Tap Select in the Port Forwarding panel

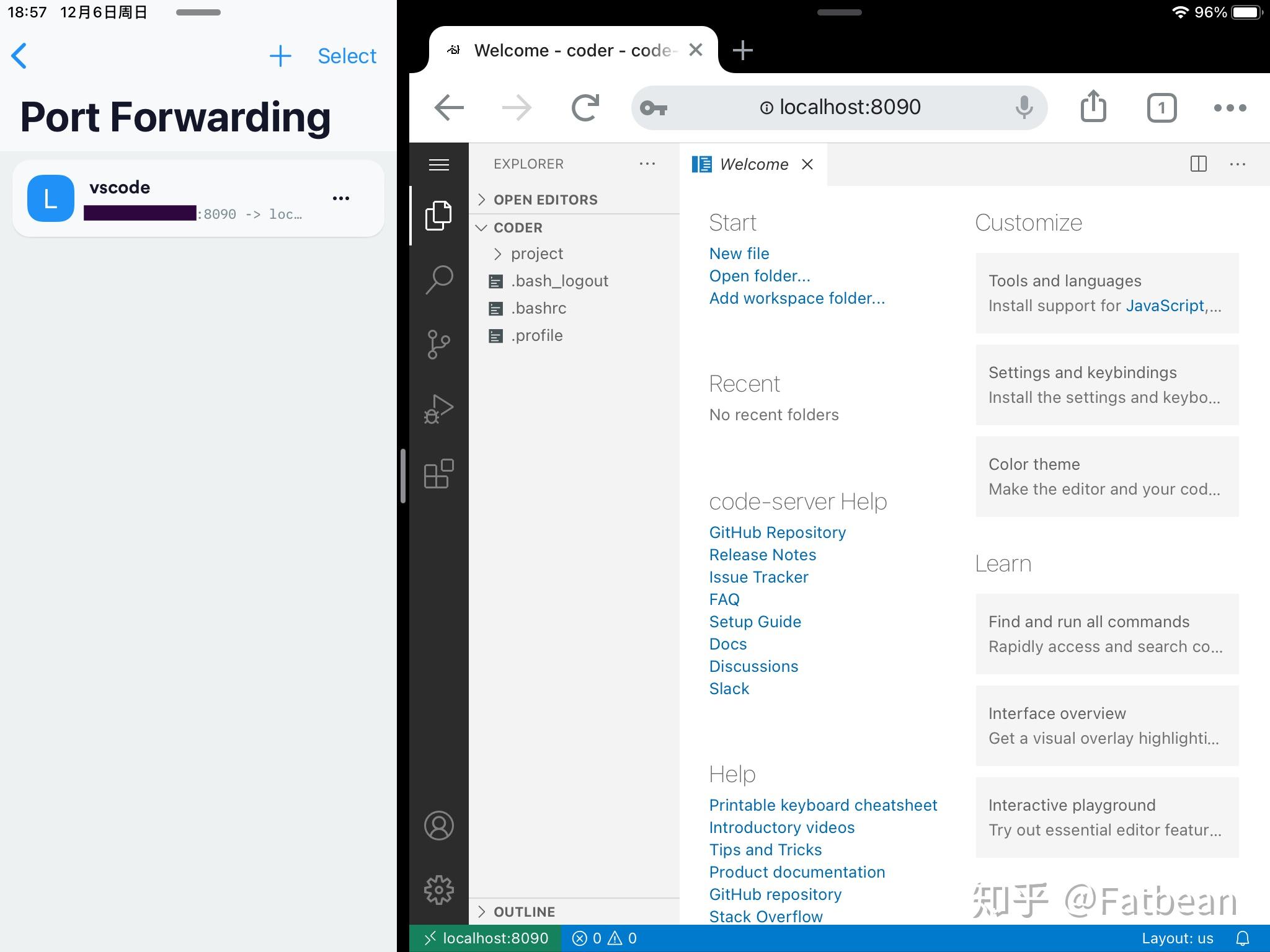point(347,55)
